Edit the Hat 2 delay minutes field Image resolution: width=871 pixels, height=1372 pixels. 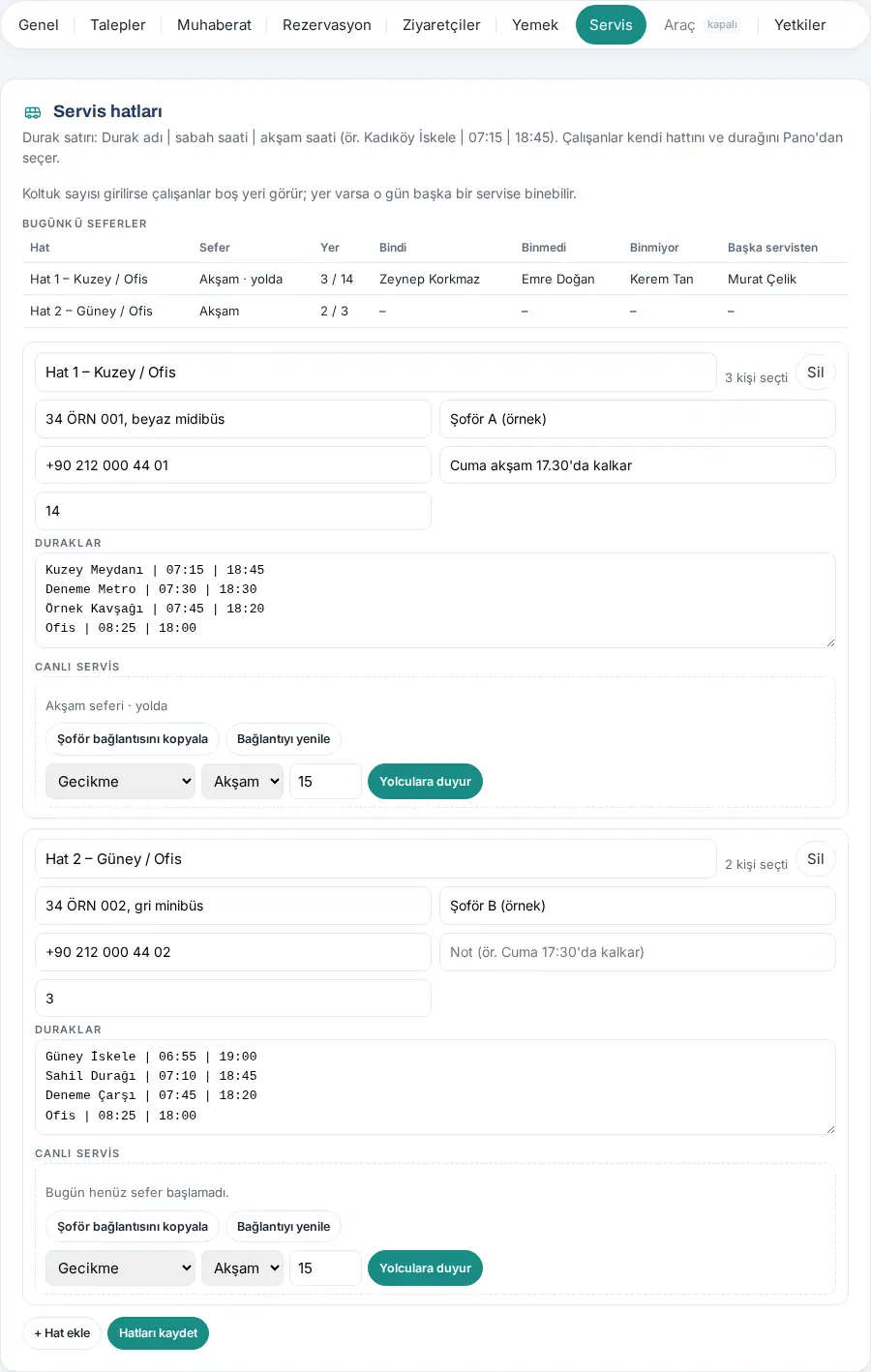325,1268
